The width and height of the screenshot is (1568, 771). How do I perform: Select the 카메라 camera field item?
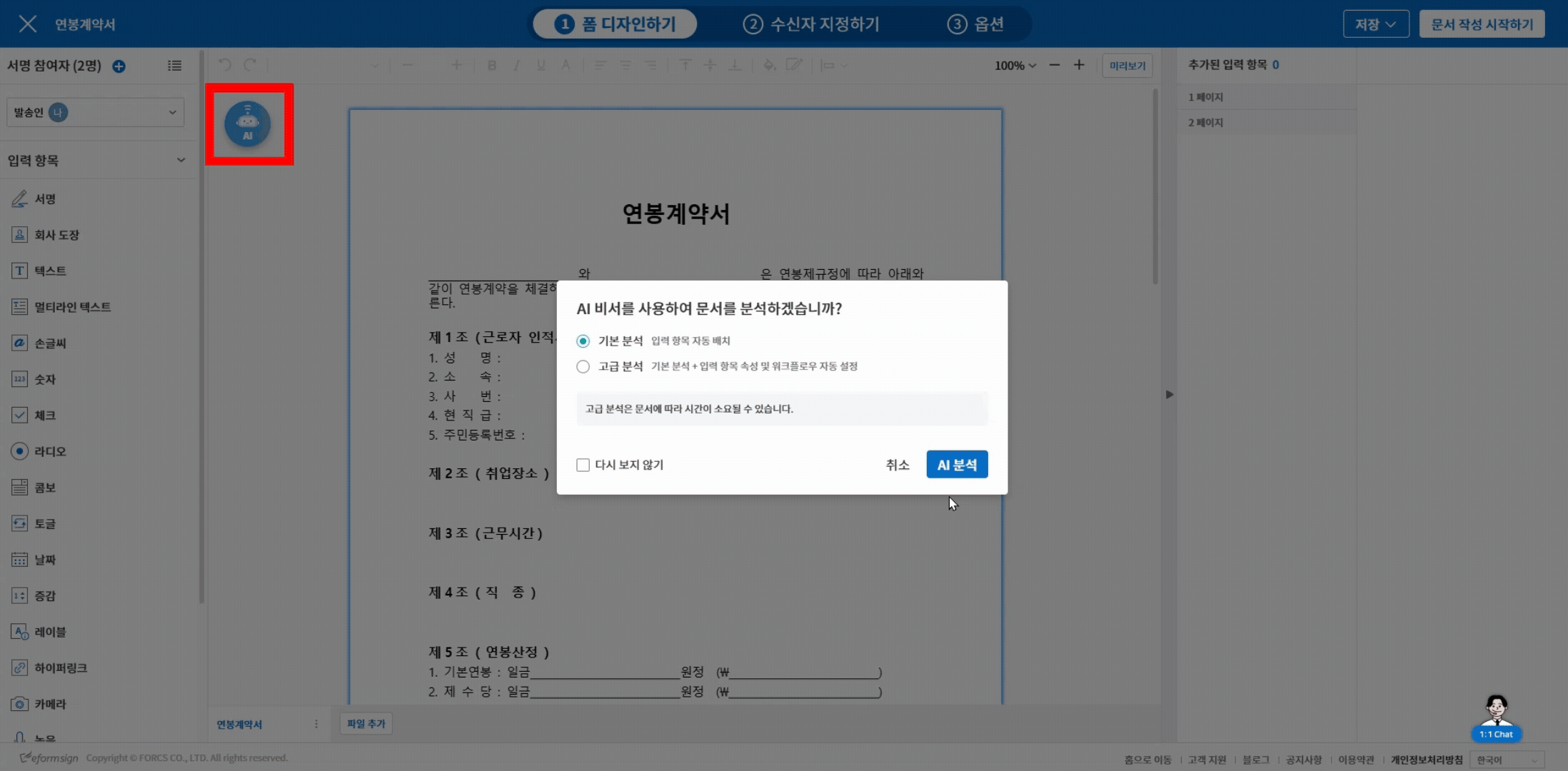(49, 704)
